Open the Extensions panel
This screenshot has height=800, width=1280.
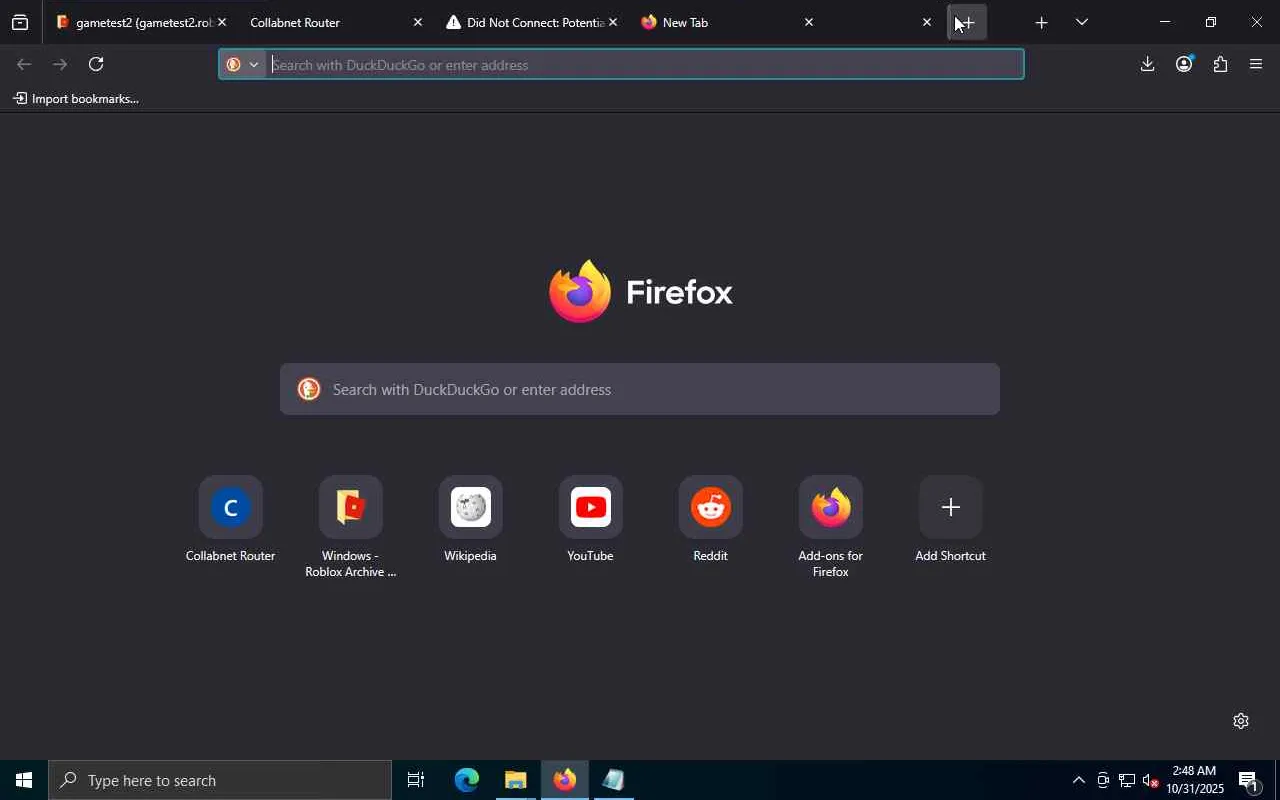pyautogui.click(x=1220, y=65)
